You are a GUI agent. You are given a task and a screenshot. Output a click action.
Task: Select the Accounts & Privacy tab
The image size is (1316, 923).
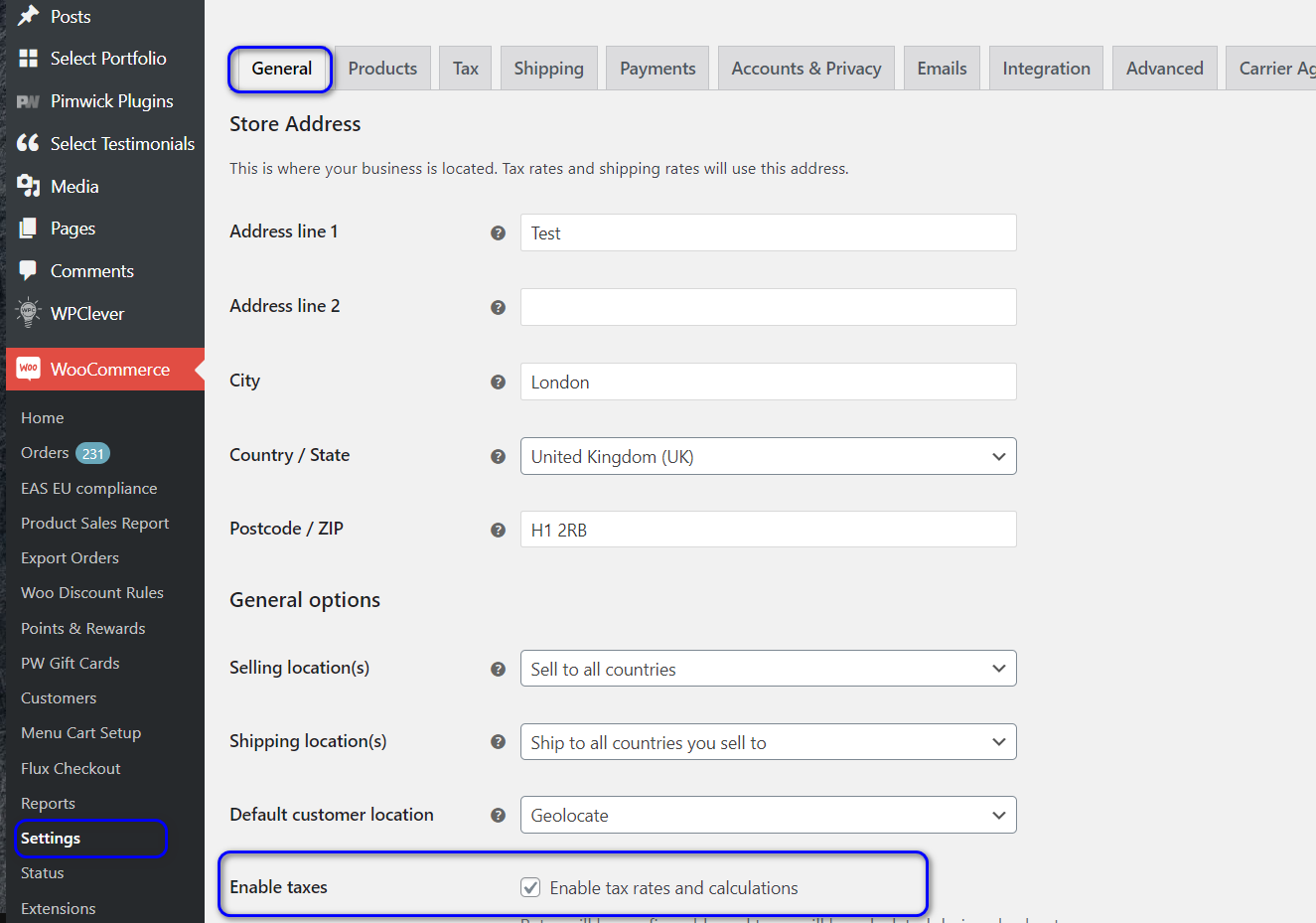click(805, 69)
